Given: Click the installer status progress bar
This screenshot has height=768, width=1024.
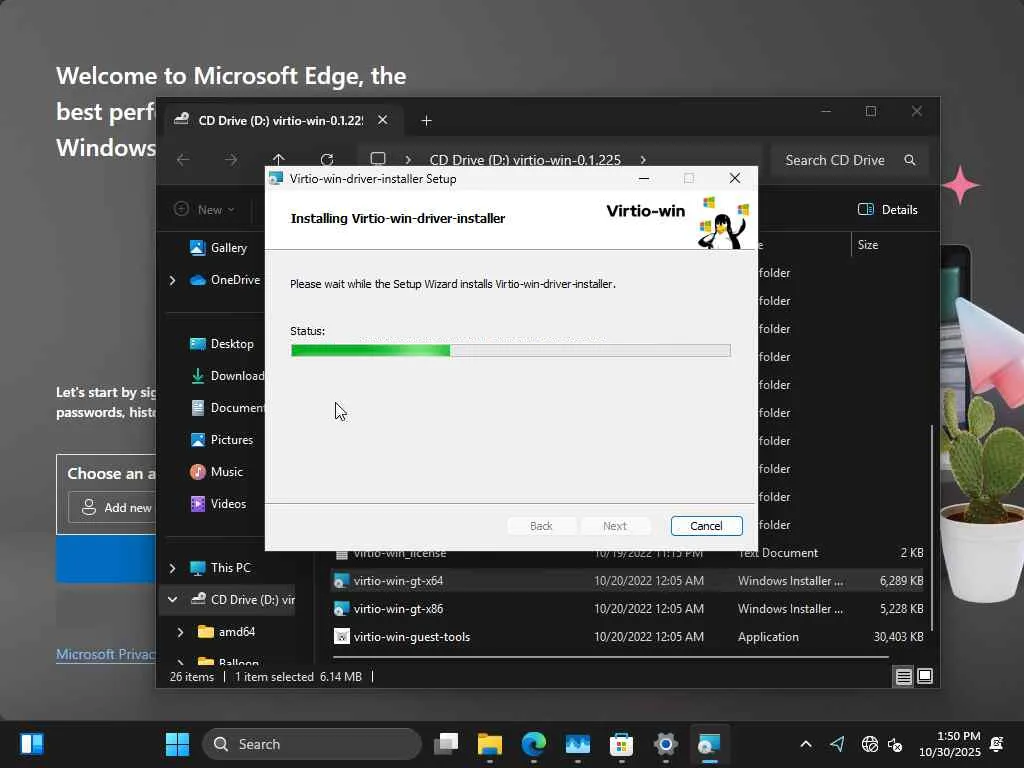Looking at the screenshot, I should point(510,351).
